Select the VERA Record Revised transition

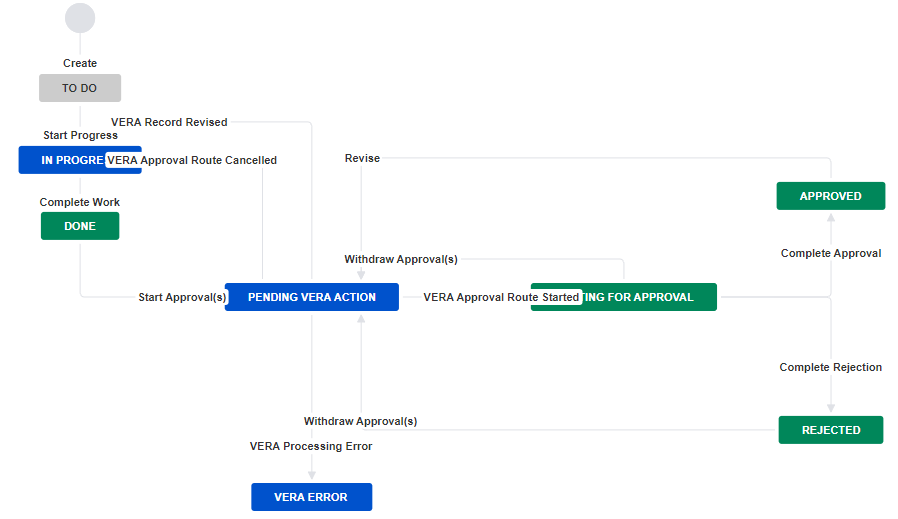169,122
